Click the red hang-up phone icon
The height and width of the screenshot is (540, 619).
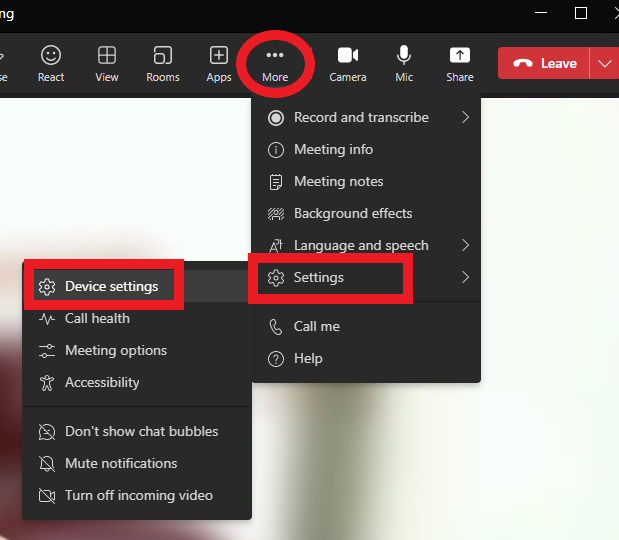point(523,63)
